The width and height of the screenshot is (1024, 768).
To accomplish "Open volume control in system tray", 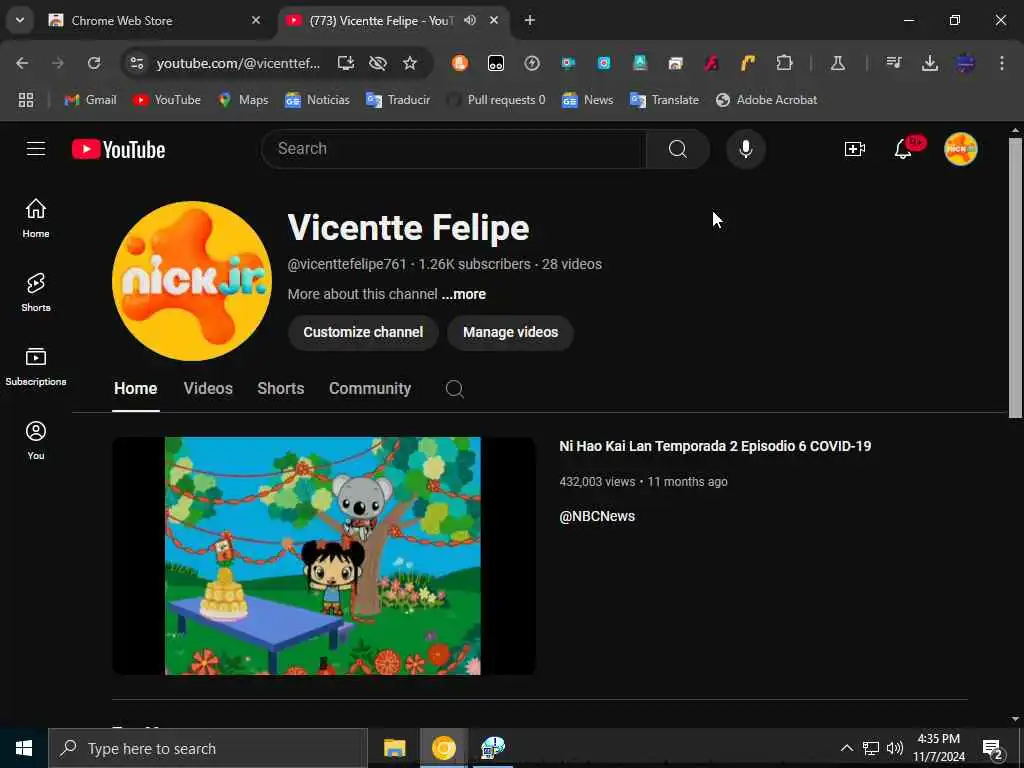I will tap(895, 748).
